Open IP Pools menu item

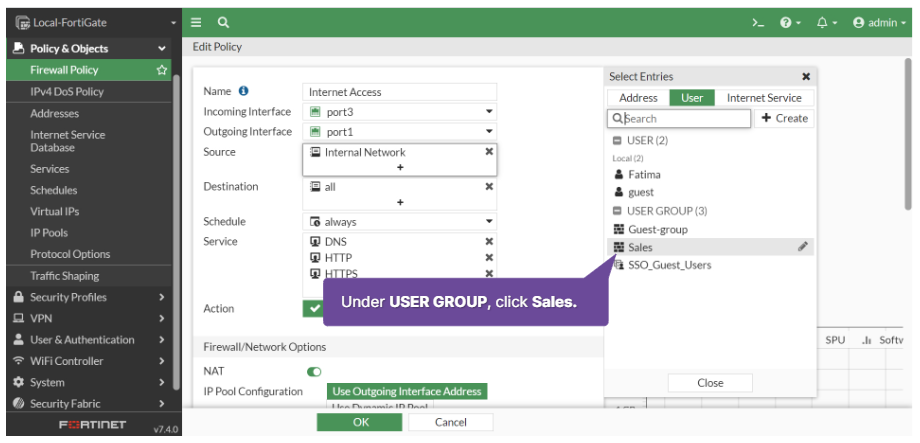click(49, 233)
